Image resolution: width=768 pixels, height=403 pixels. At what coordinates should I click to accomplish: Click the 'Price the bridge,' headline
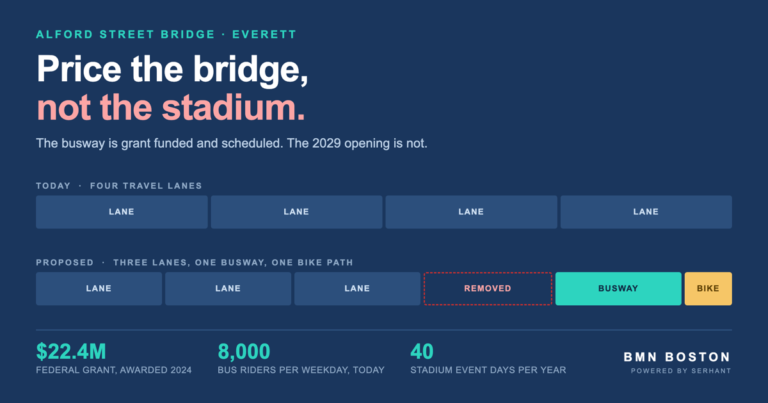pos(172,69)
